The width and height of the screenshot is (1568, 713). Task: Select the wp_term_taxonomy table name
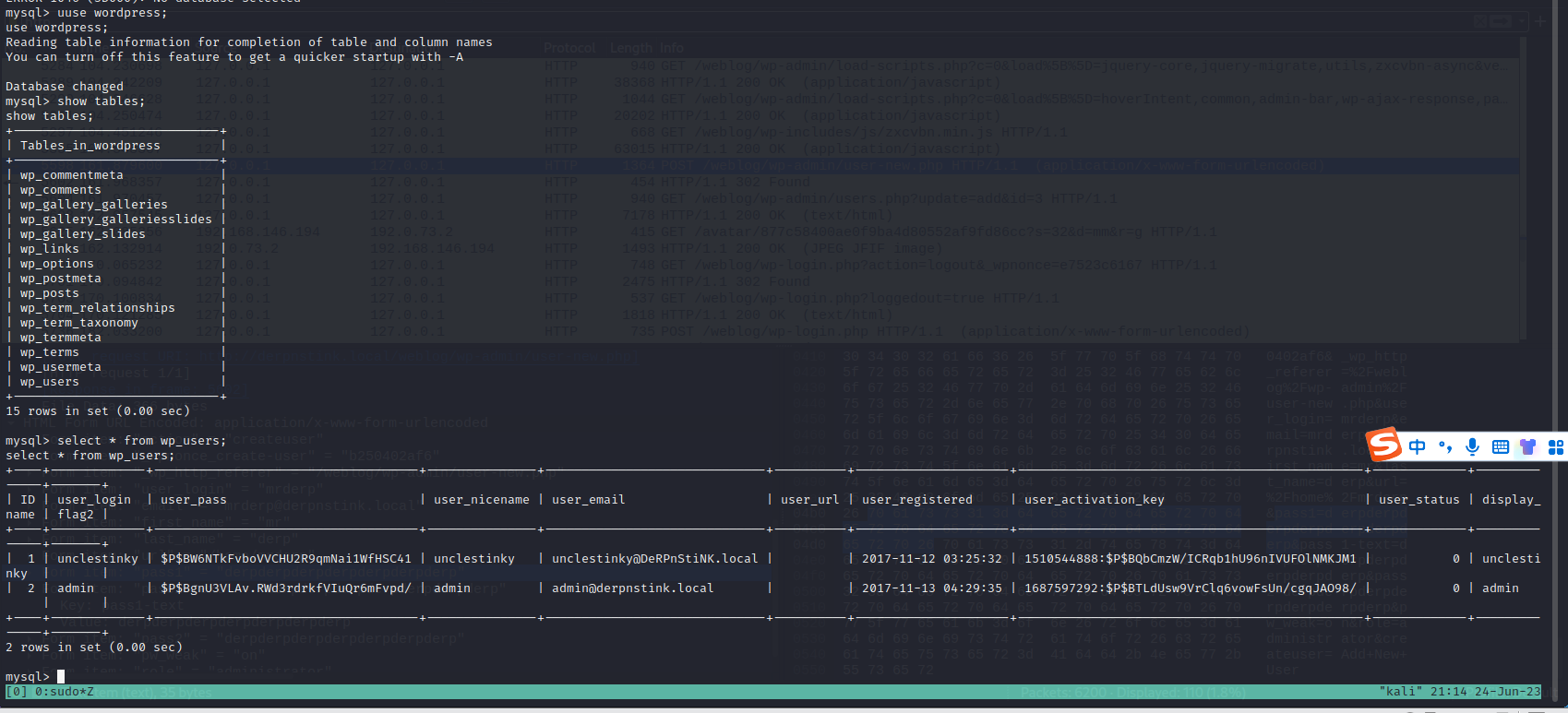click(x=79, y=323)
